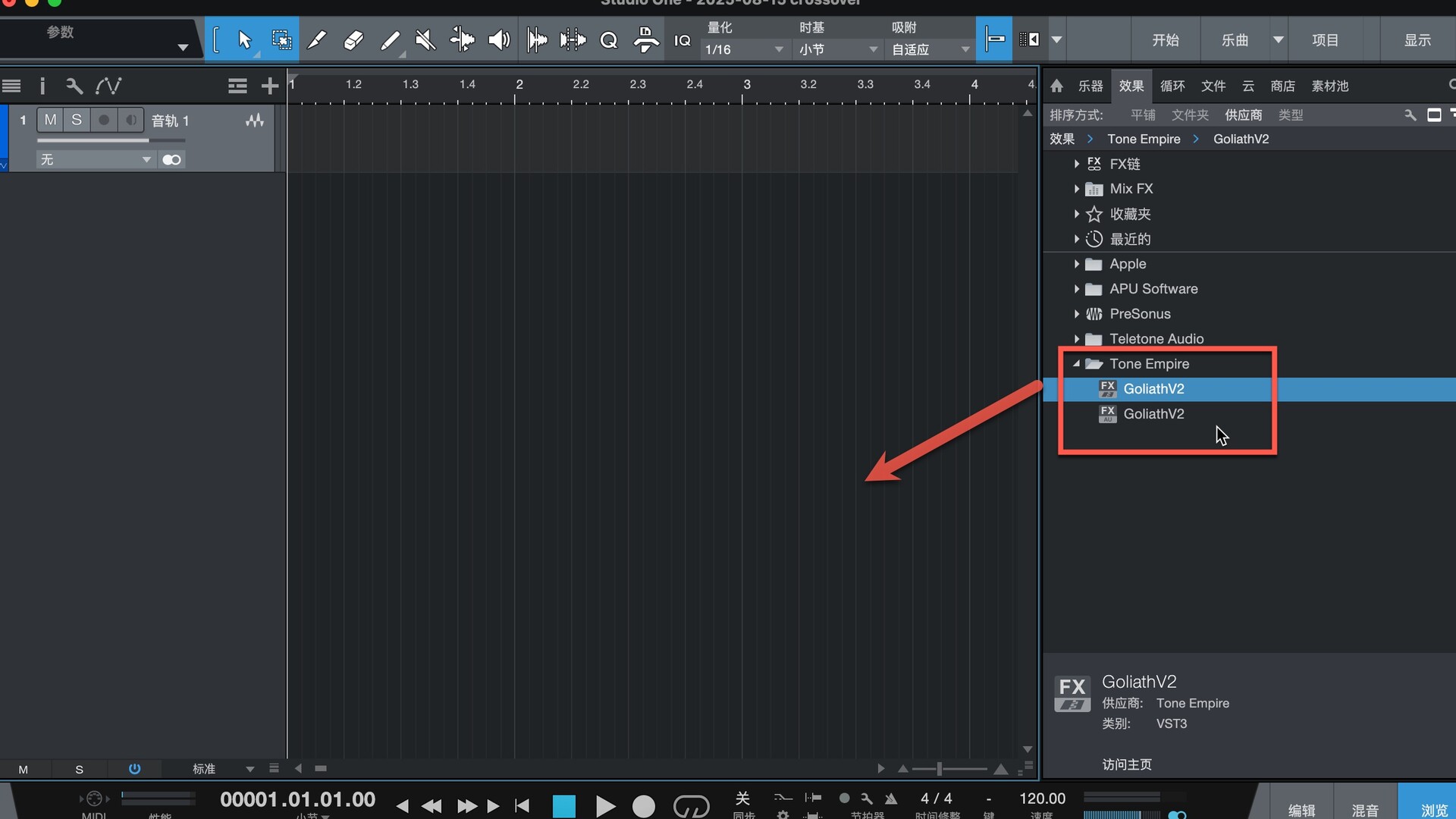Click the 访问主页 link

tap(1126, 764)
